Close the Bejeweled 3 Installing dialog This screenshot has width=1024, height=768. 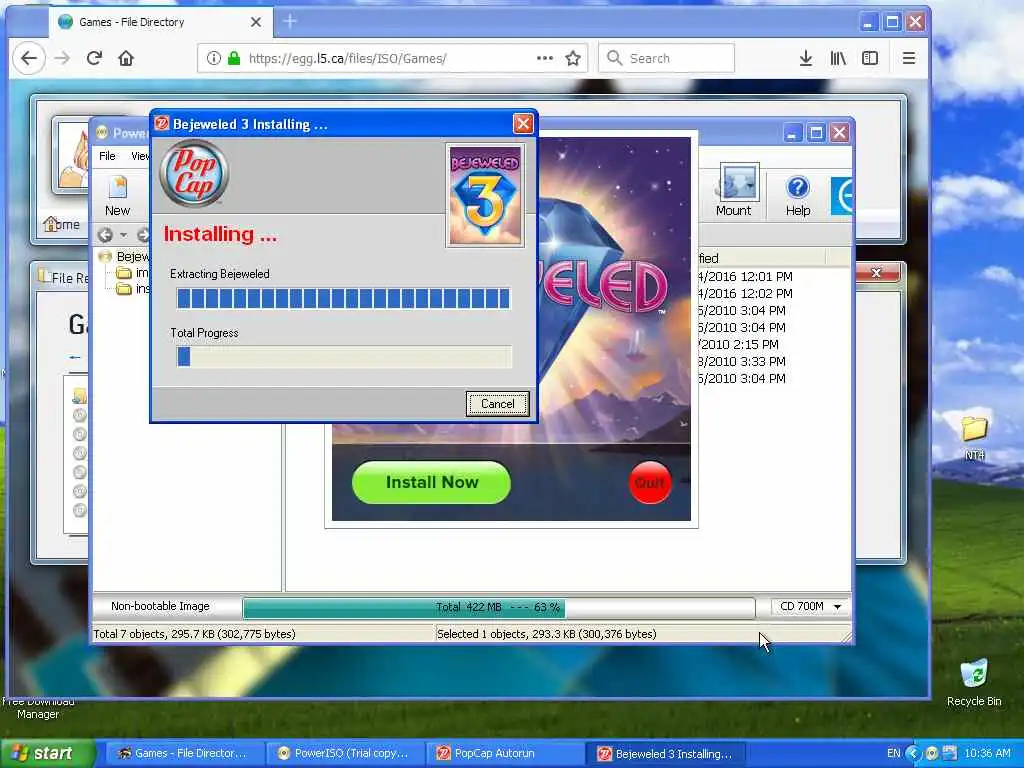(522, 123)
